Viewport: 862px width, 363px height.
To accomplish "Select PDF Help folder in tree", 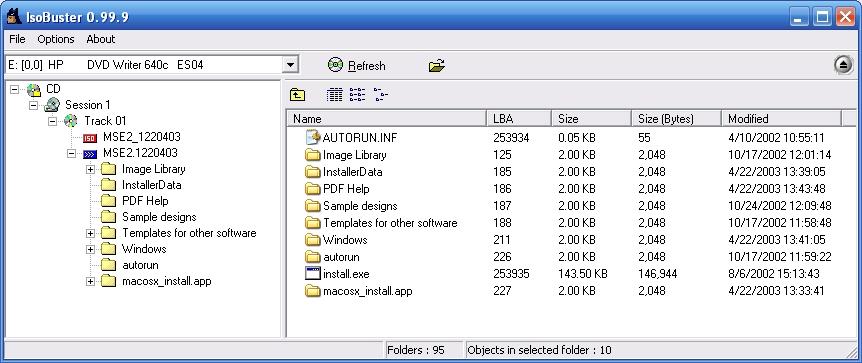I will click(x=145, y=201).
